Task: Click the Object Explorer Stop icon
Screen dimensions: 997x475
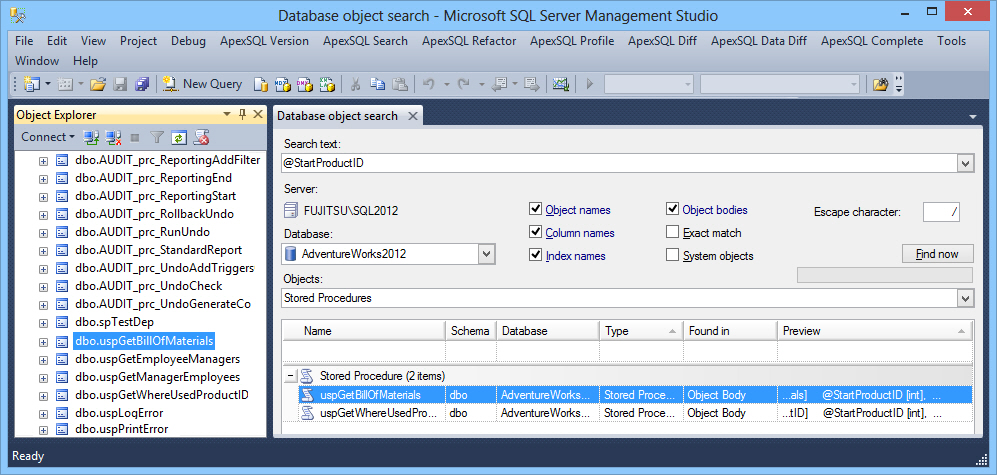Action: [135, 137]
